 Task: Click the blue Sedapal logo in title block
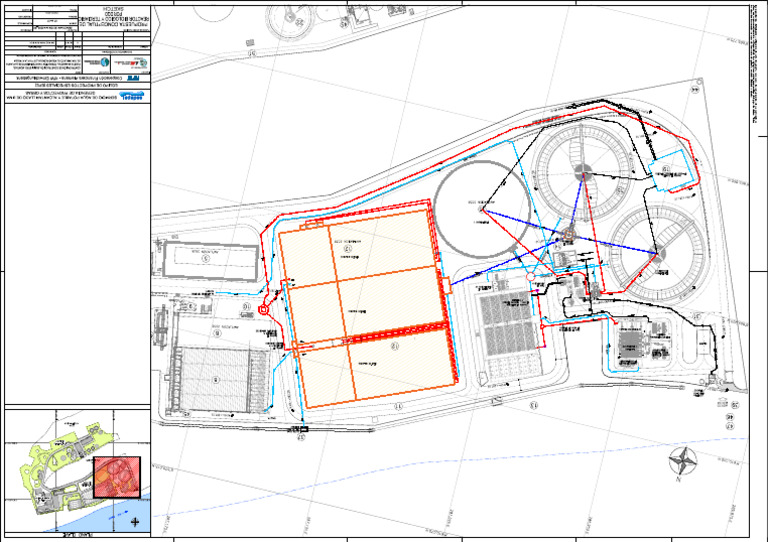point(133,96)
